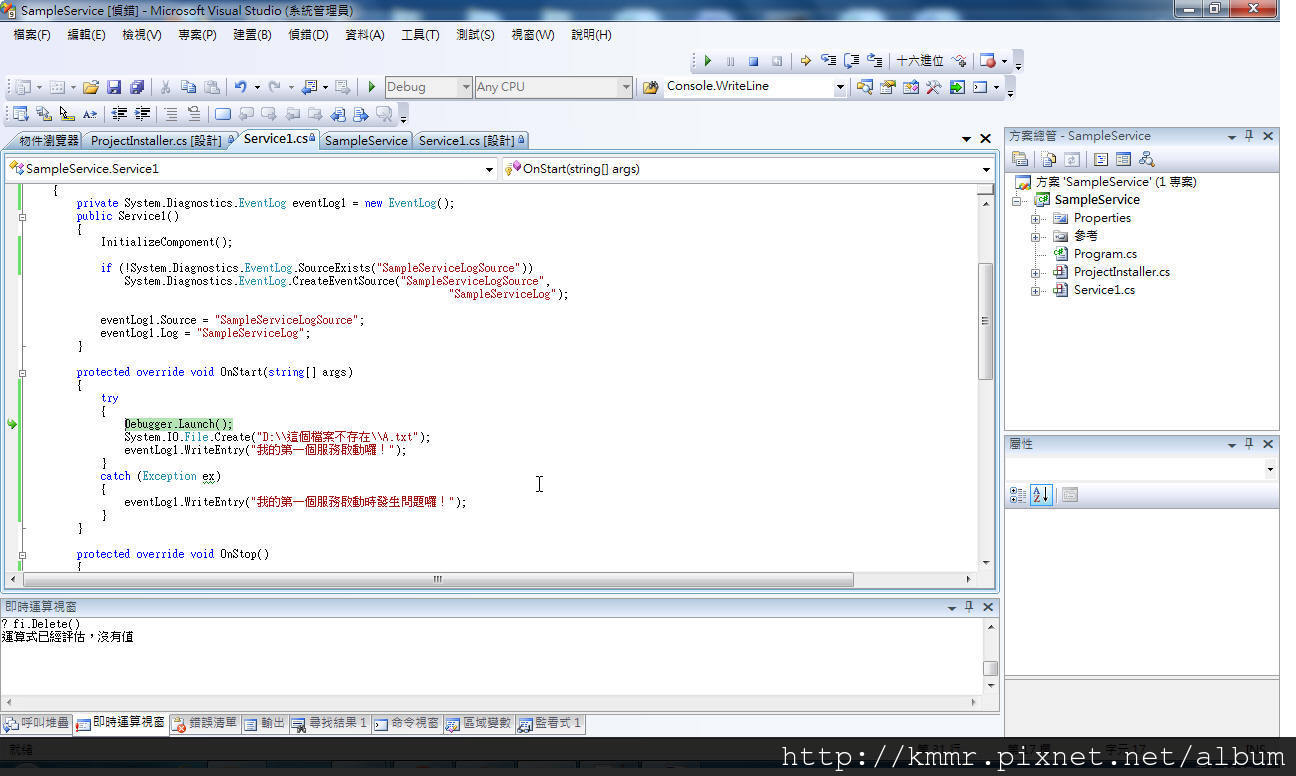Click the Save All icon
1296x776 pixels.
[137, 87]
